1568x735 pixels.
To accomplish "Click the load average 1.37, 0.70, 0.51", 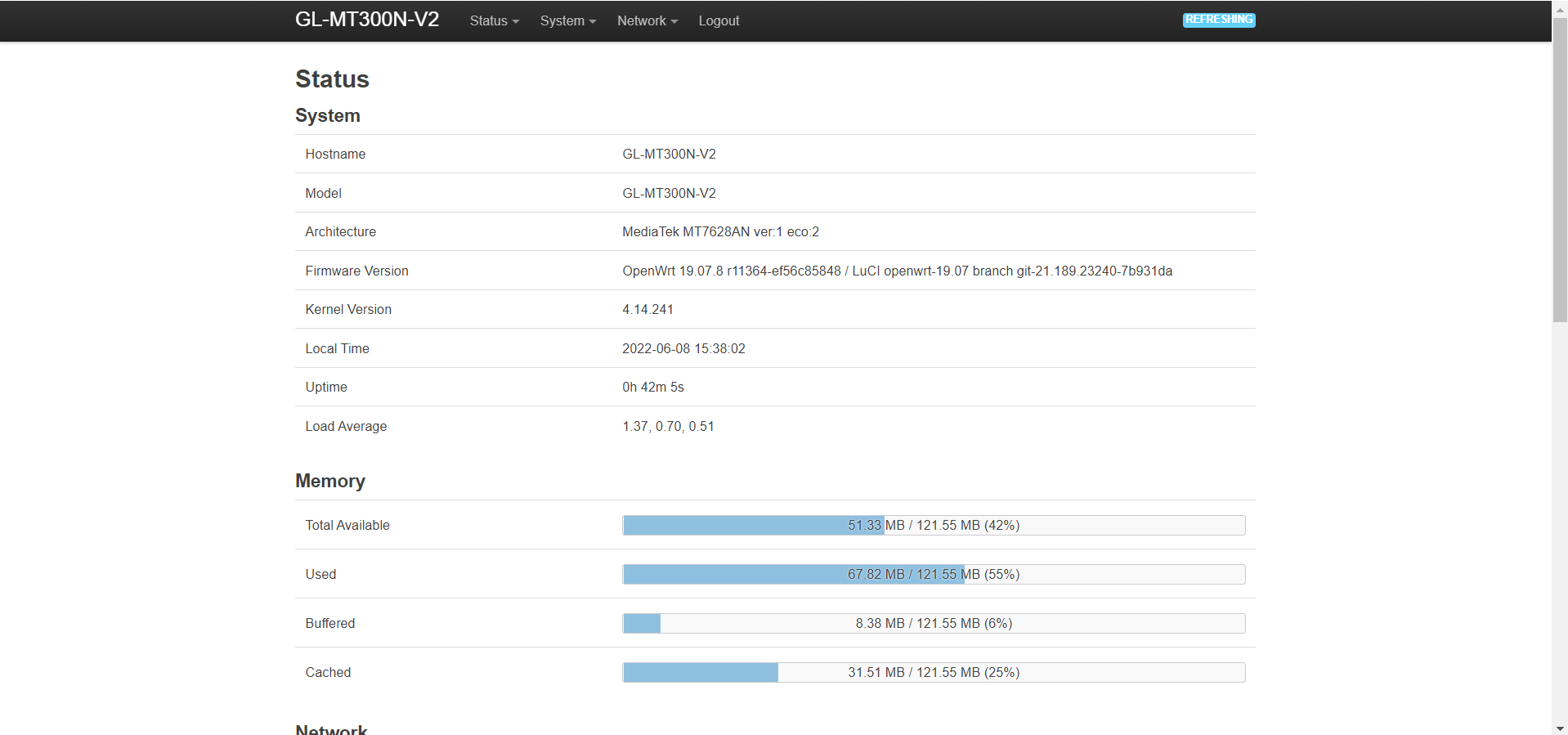I will click(668, 426).
